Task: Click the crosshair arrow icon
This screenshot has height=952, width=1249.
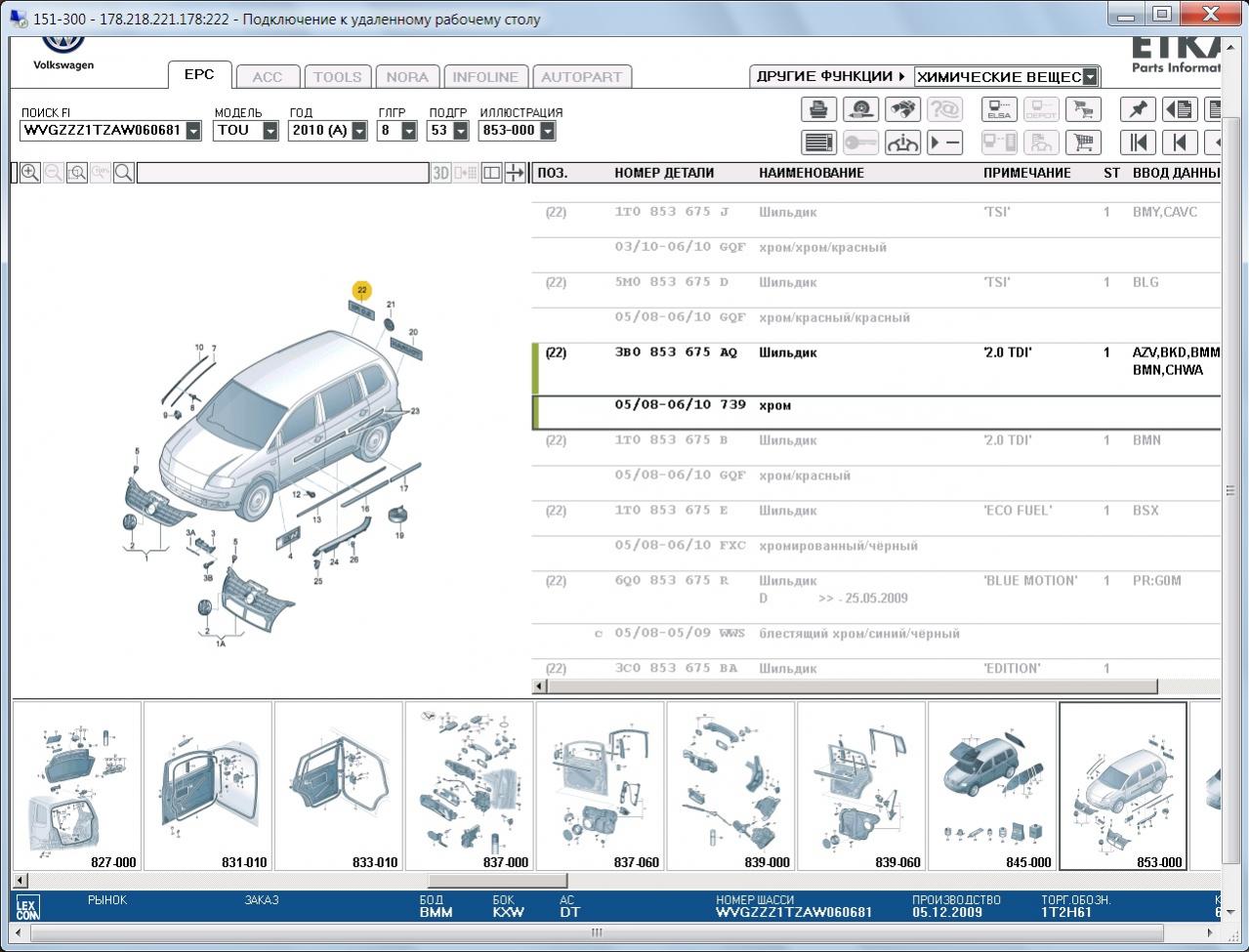Action: pos(515,173)
